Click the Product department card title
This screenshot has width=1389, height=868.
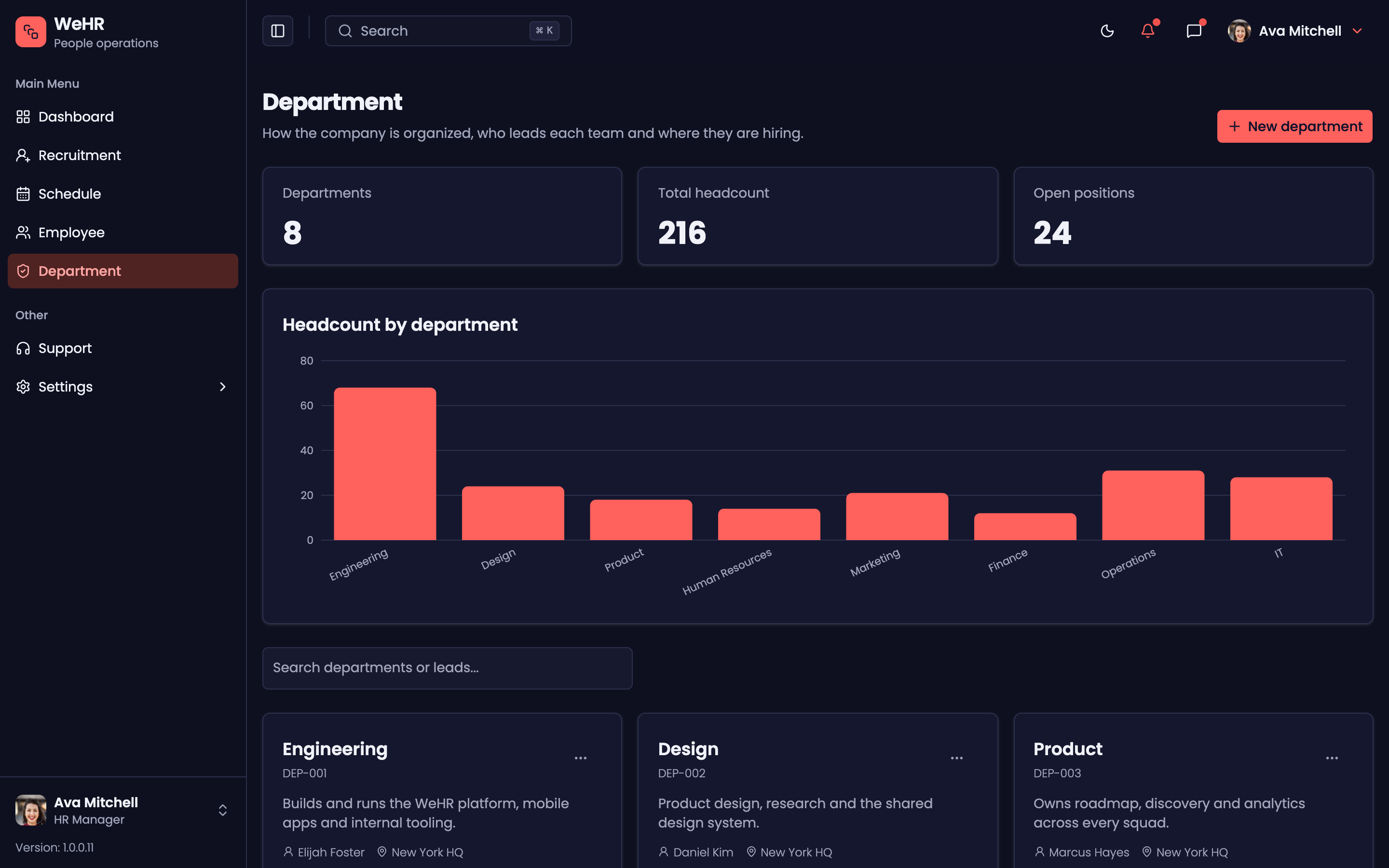coord(1068,749)
